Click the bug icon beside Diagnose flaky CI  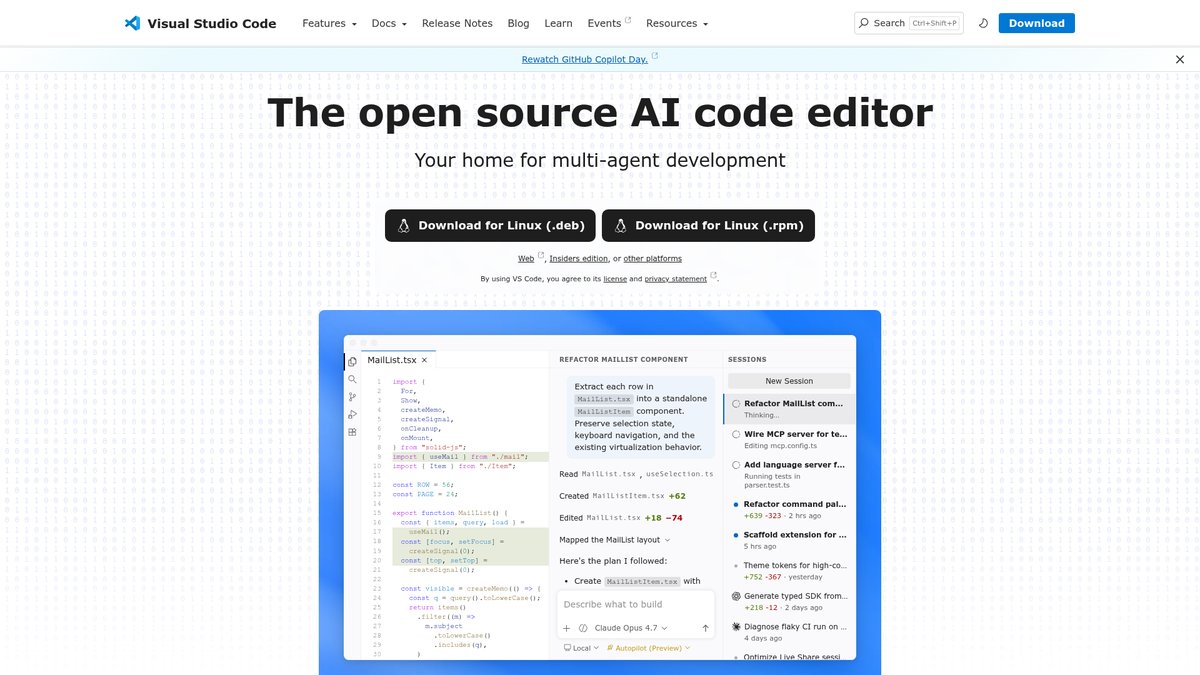pos(736,627)
